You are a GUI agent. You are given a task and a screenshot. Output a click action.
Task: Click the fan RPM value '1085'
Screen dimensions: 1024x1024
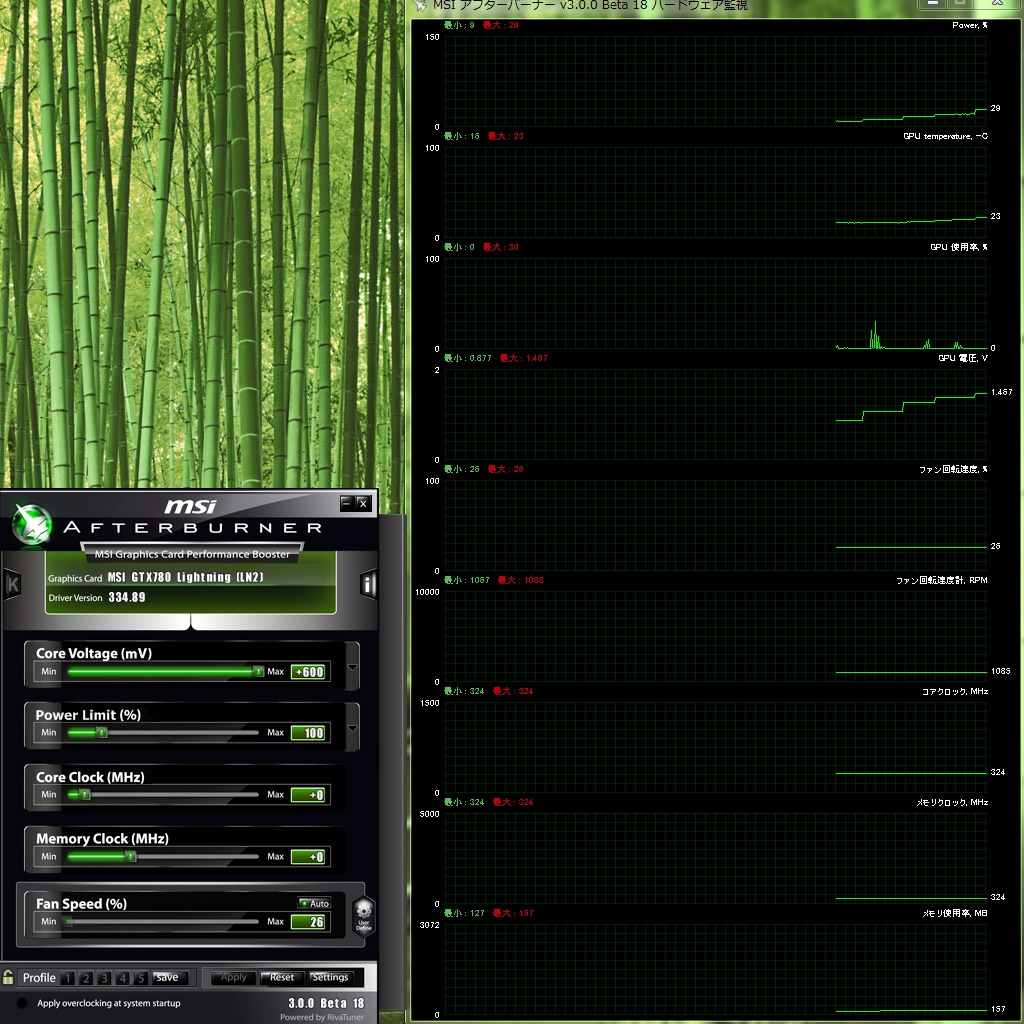(1000, 671)
